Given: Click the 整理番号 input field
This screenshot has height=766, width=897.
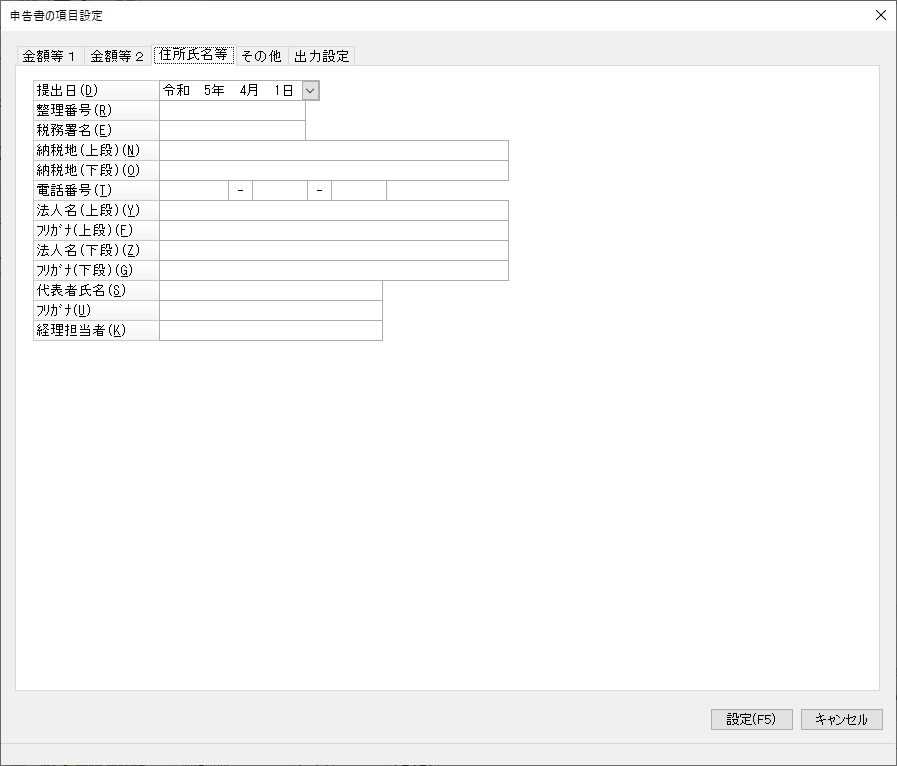Looking at the screenshot, I should point(232,111).
